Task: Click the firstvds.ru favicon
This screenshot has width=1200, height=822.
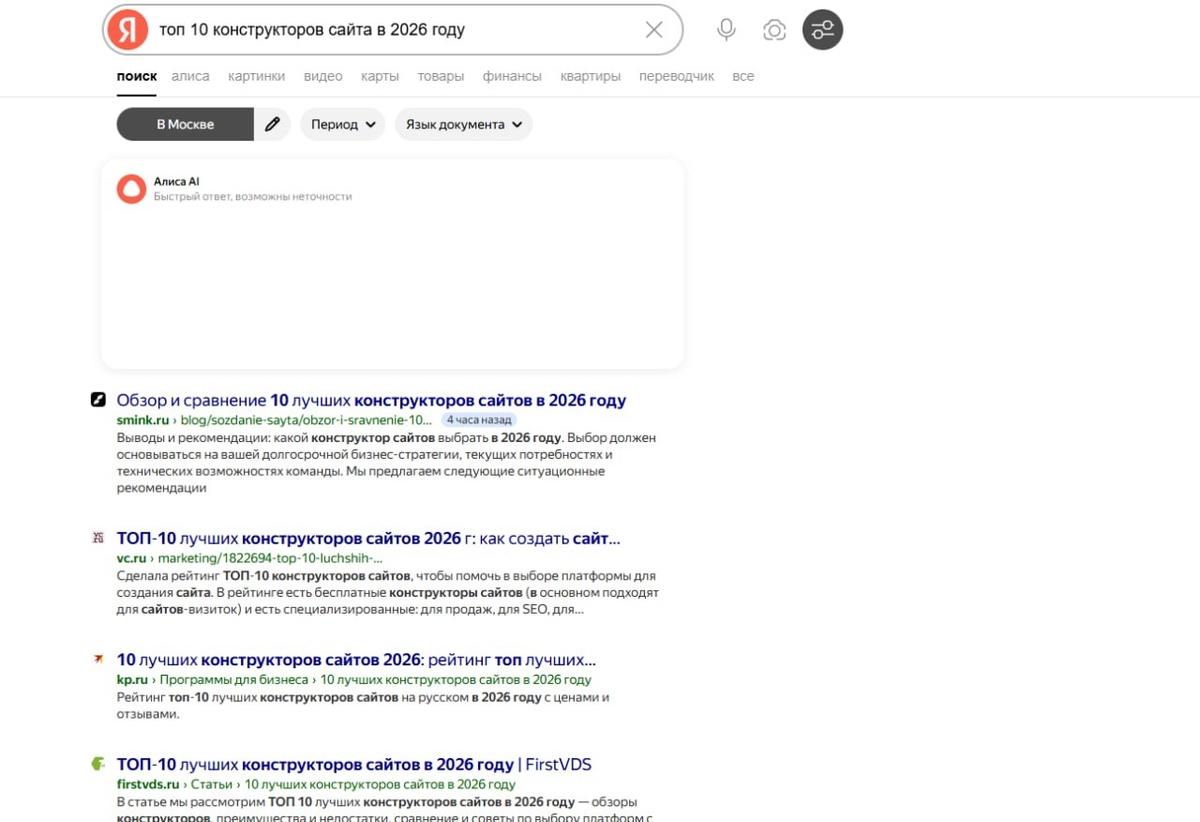Action: coord(98,763)
